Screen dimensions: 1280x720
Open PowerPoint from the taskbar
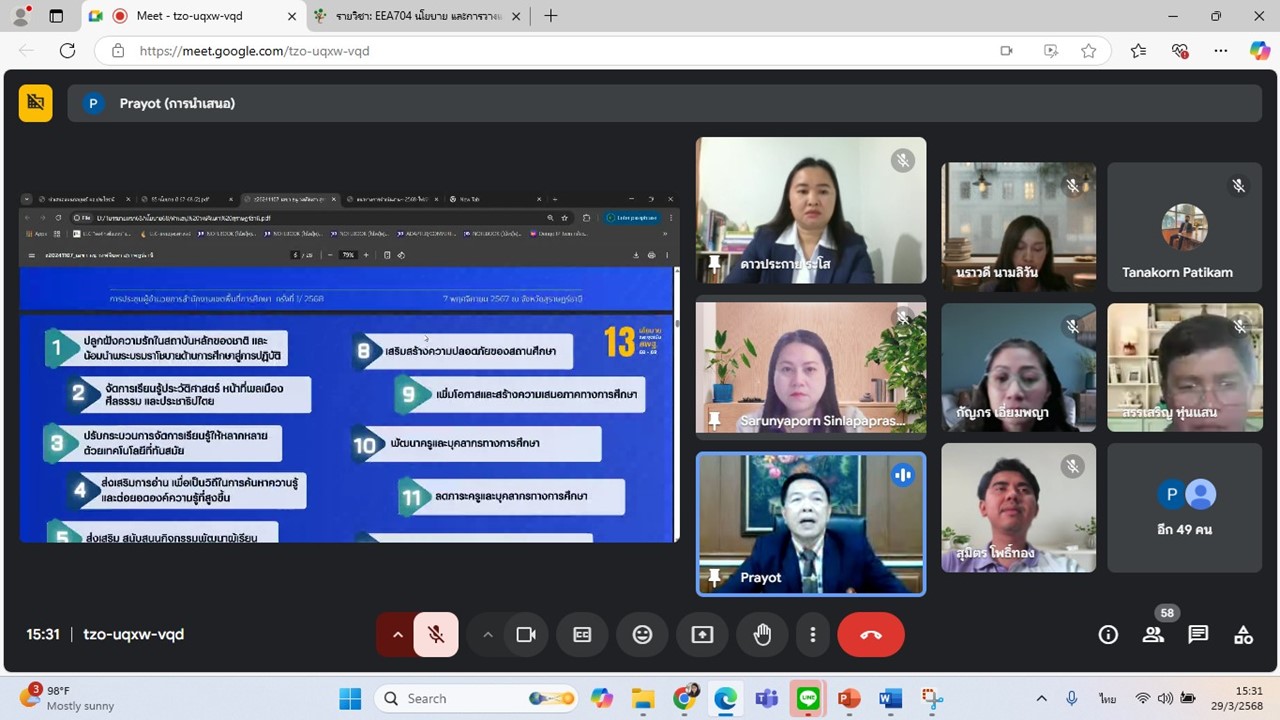(x=849, y=698)
